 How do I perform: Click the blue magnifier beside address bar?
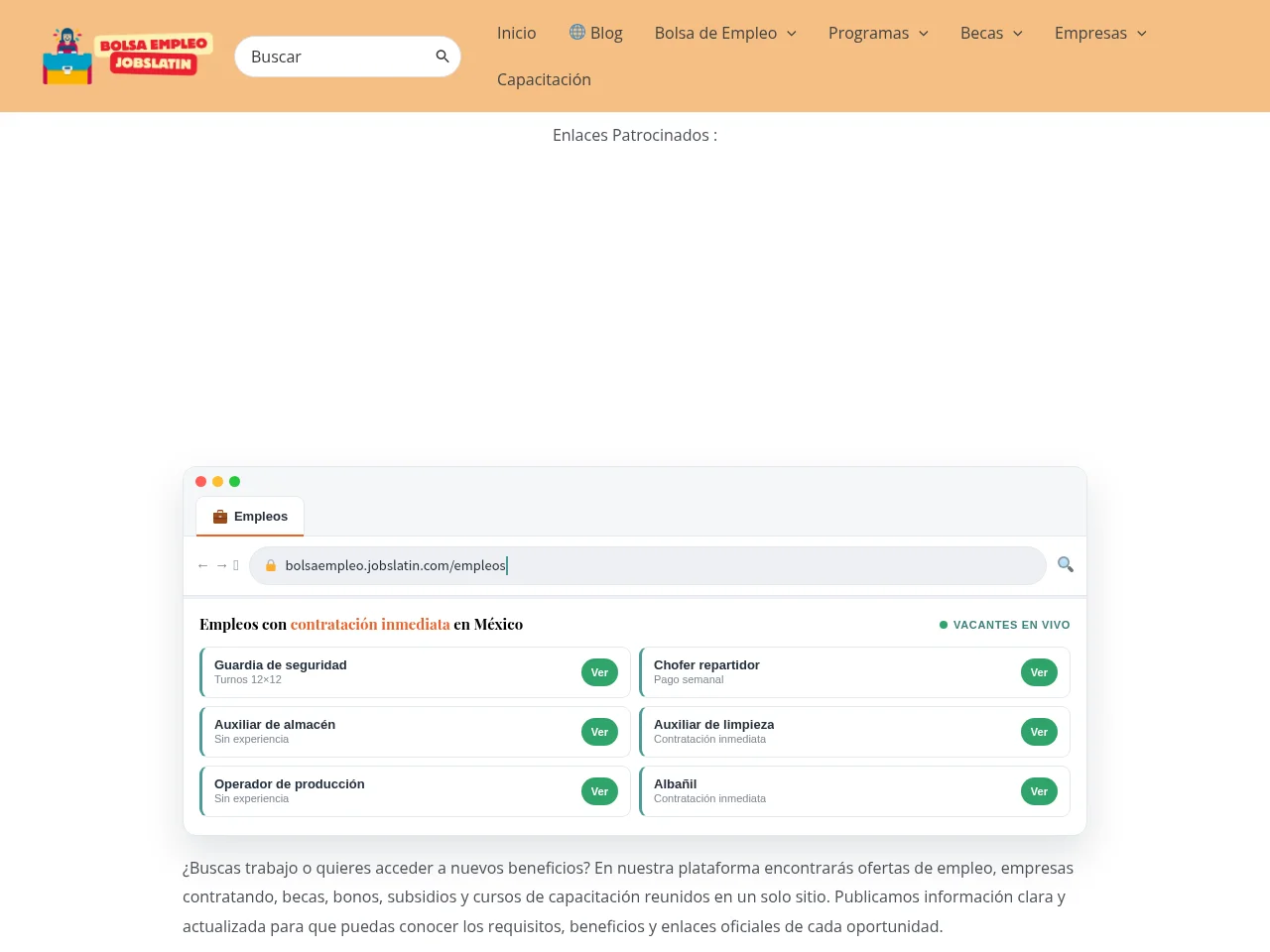tap(1066, 564)
